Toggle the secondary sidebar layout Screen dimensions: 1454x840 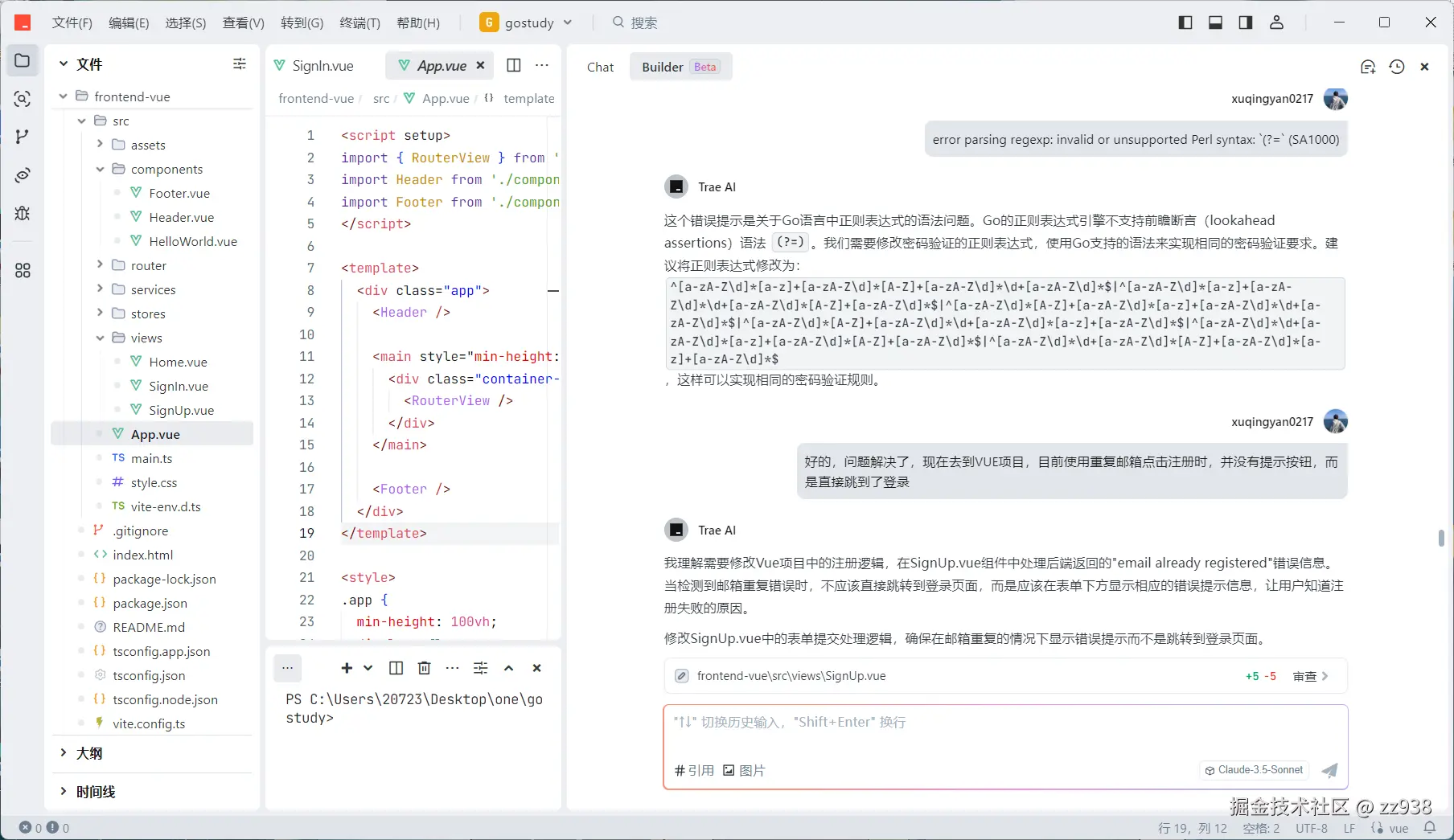(1246, 23)
